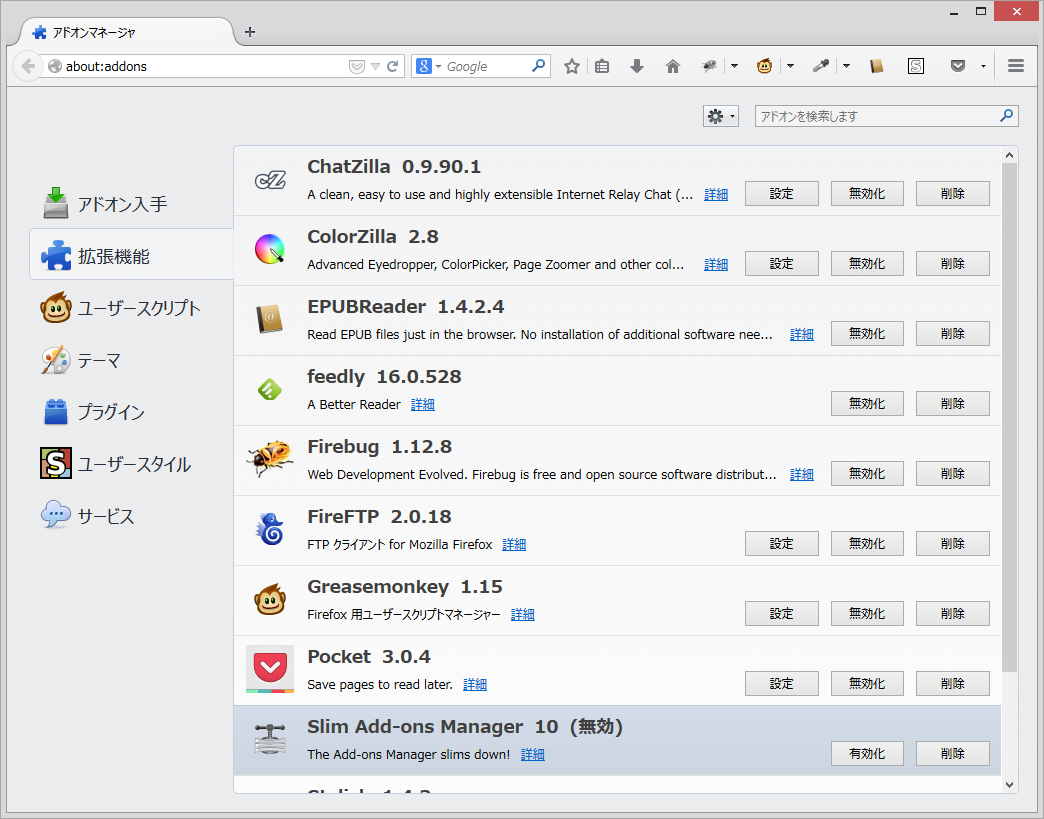Viewport: 1044px width, 819px height.
Task: Click the list scrollbar up arrow
Action: [x=1009, y=155]
